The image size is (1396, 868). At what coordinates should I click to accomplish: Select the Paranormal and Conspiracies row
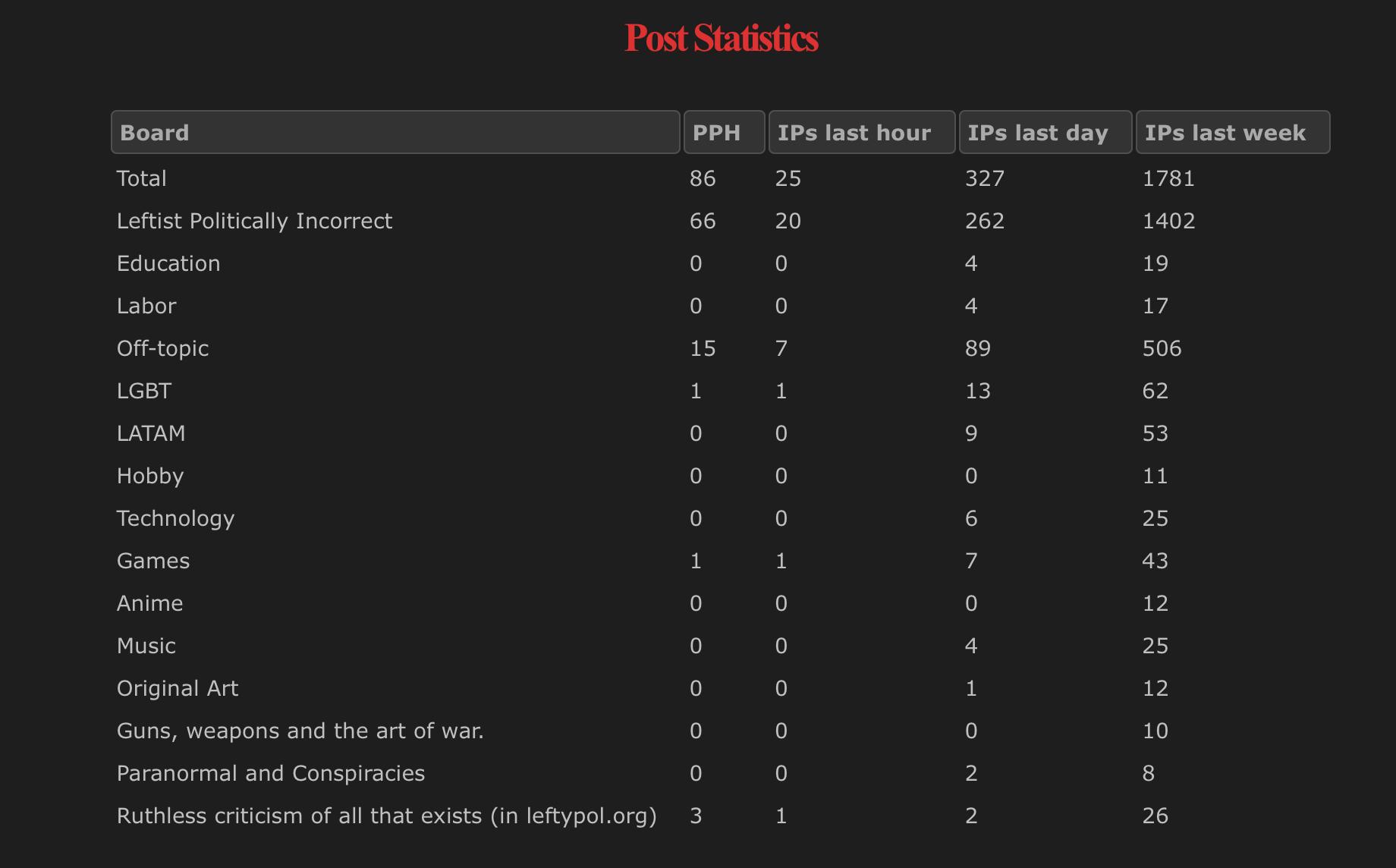(x=271, y=773)
